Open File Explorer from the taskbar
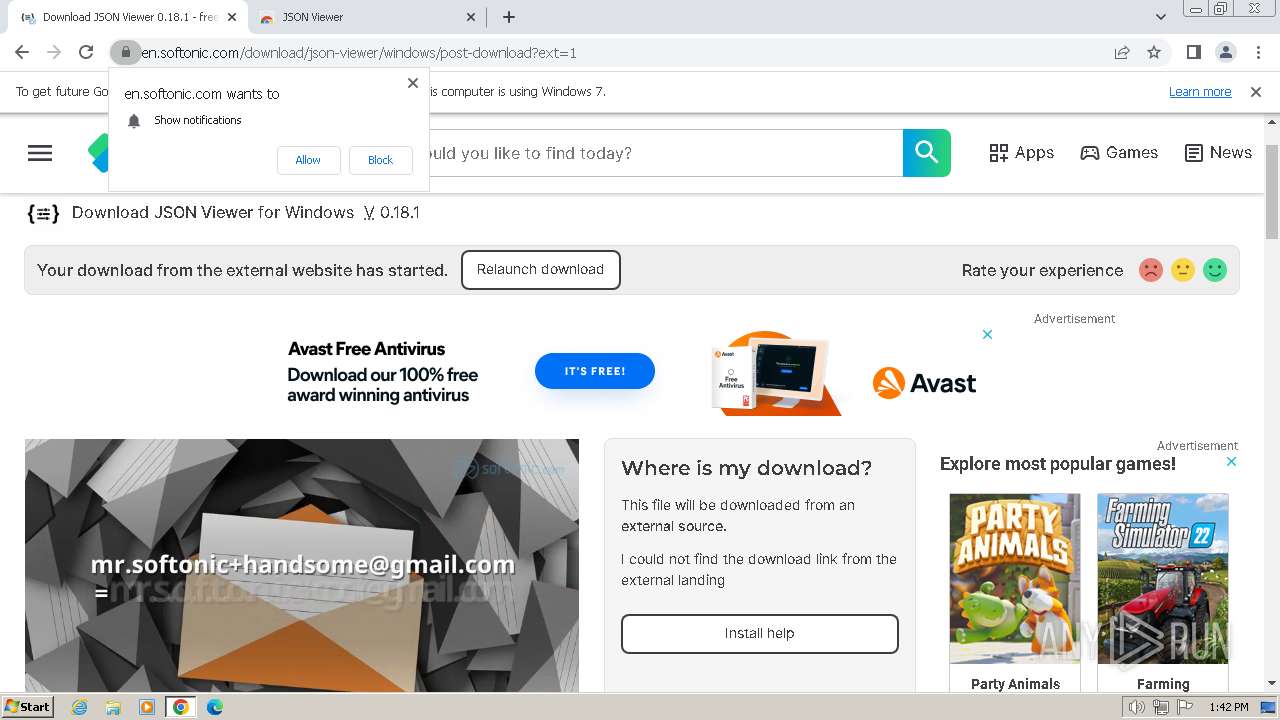 click(113, 707)
